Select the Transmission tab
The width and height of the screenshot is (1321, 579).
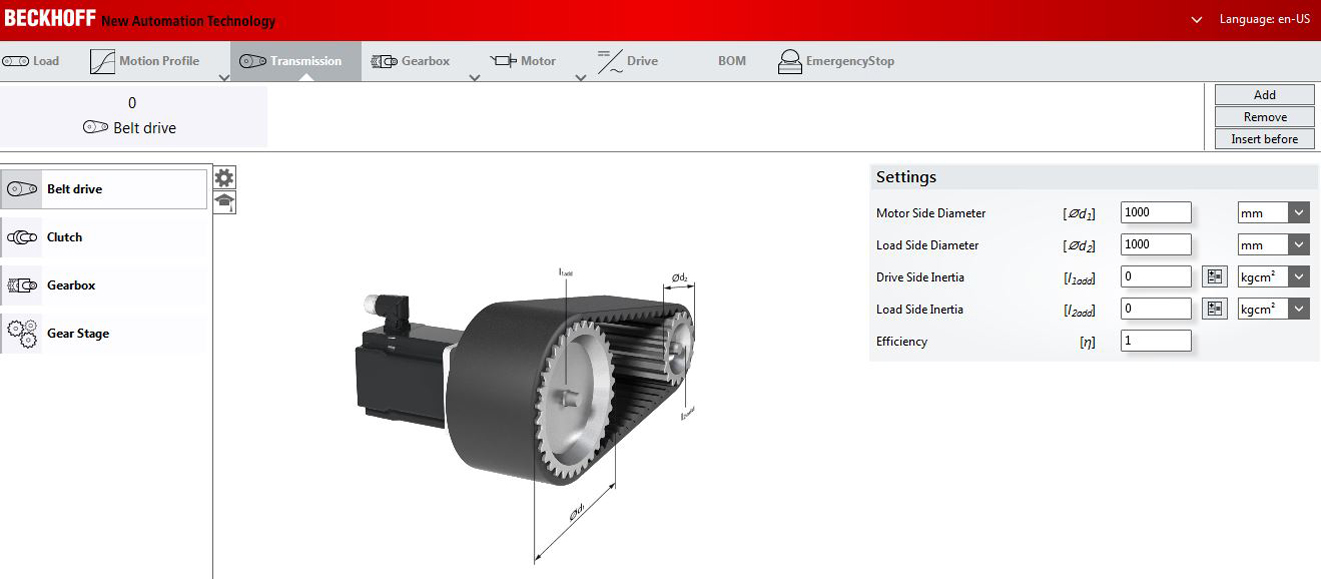click(295, 61)
